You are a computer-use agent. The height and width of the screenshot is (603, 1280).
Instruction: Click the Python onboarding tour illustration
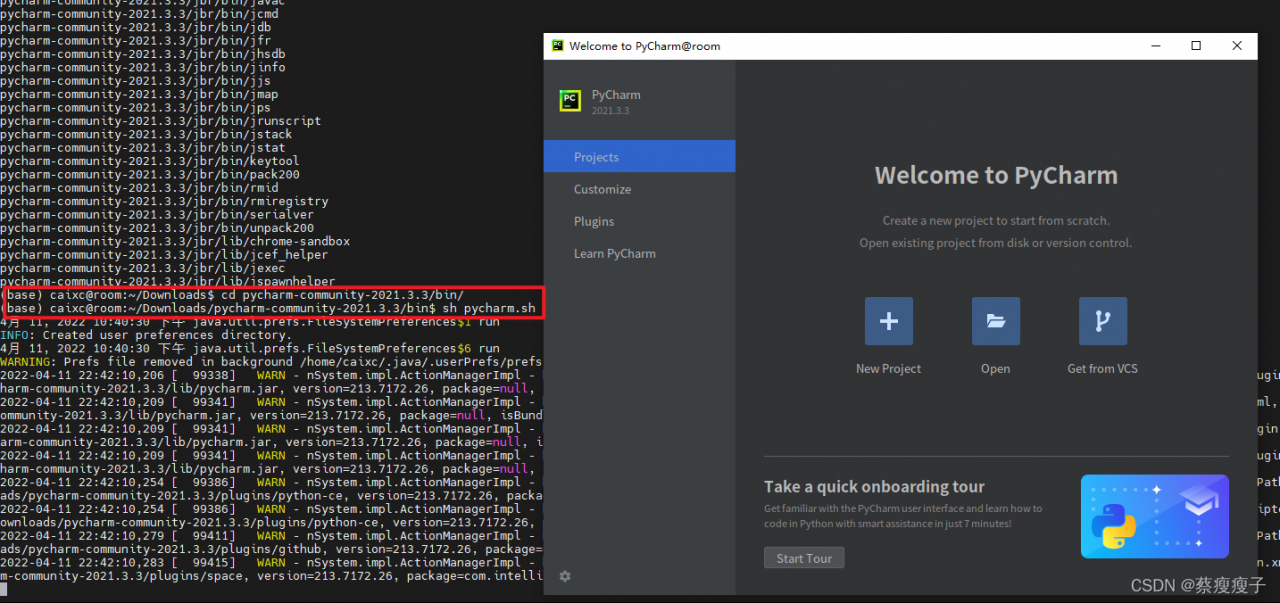coord(1155,516)
